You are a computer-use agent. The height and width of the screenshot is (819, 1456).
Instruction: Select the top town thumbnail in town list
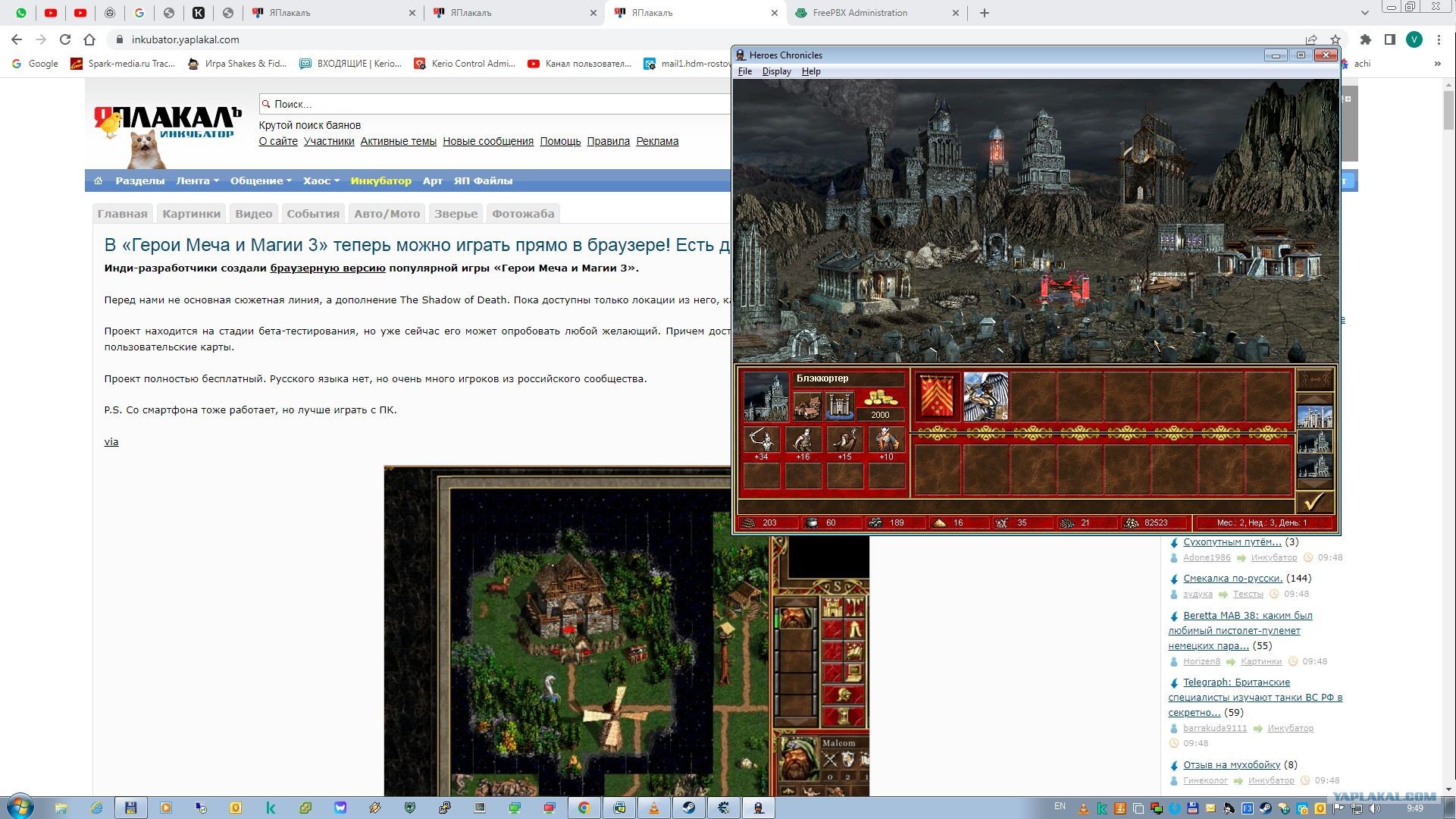click(x=1314, y=416)
